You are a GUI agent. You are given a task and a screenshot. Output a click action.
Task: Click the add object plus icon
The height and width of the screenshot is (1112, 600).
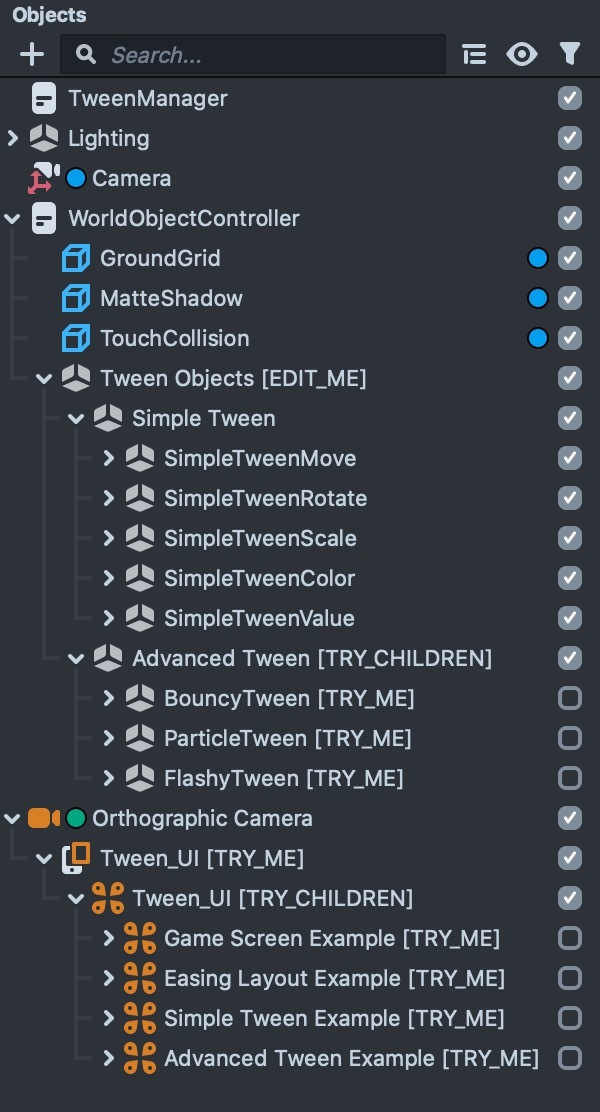point(33,54)
